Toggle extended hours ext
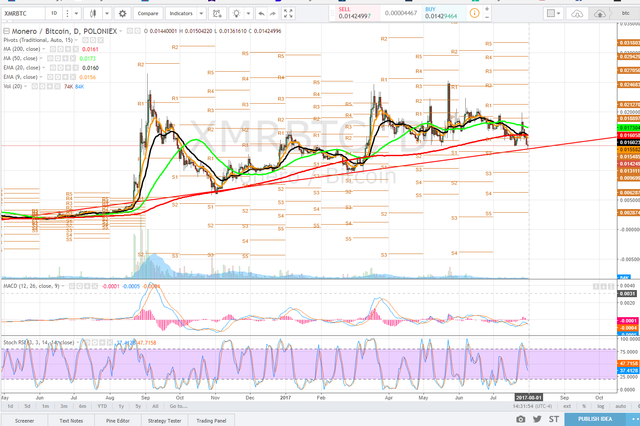This screenshot has width=640, height=426. pos(567,406)
